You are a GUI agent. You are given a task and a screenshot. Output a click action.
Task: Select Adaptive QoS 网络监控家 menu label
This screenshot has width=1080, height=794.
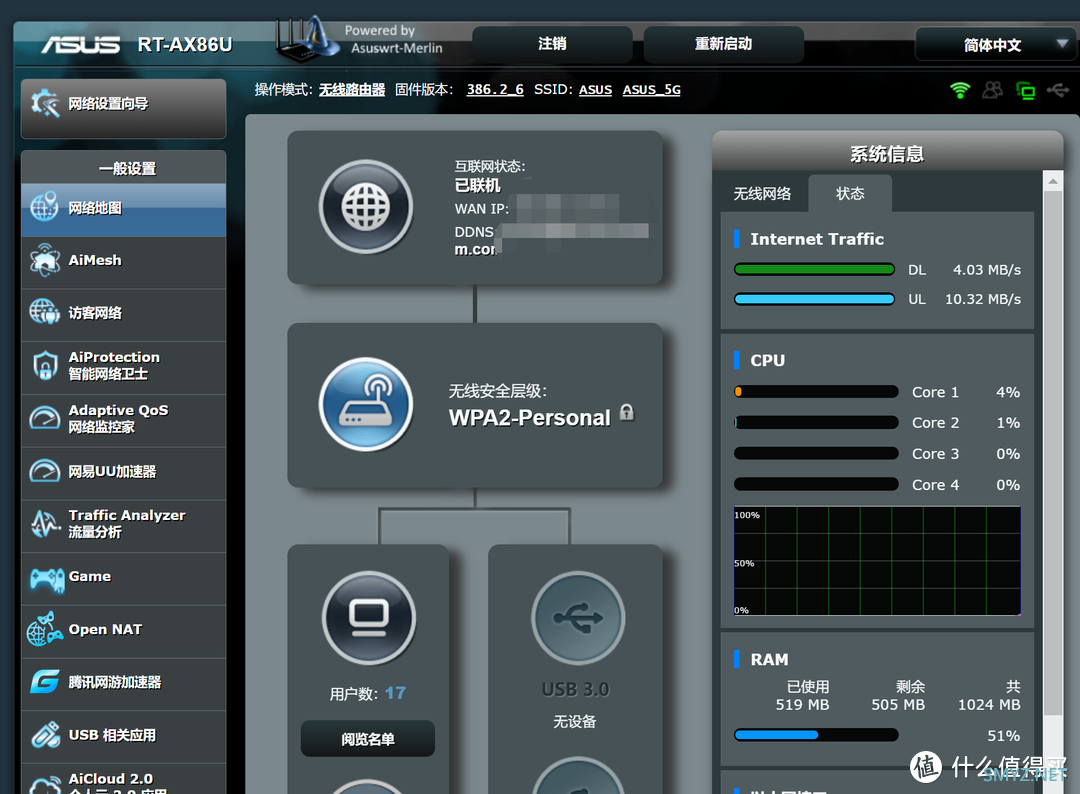point(118,418)
